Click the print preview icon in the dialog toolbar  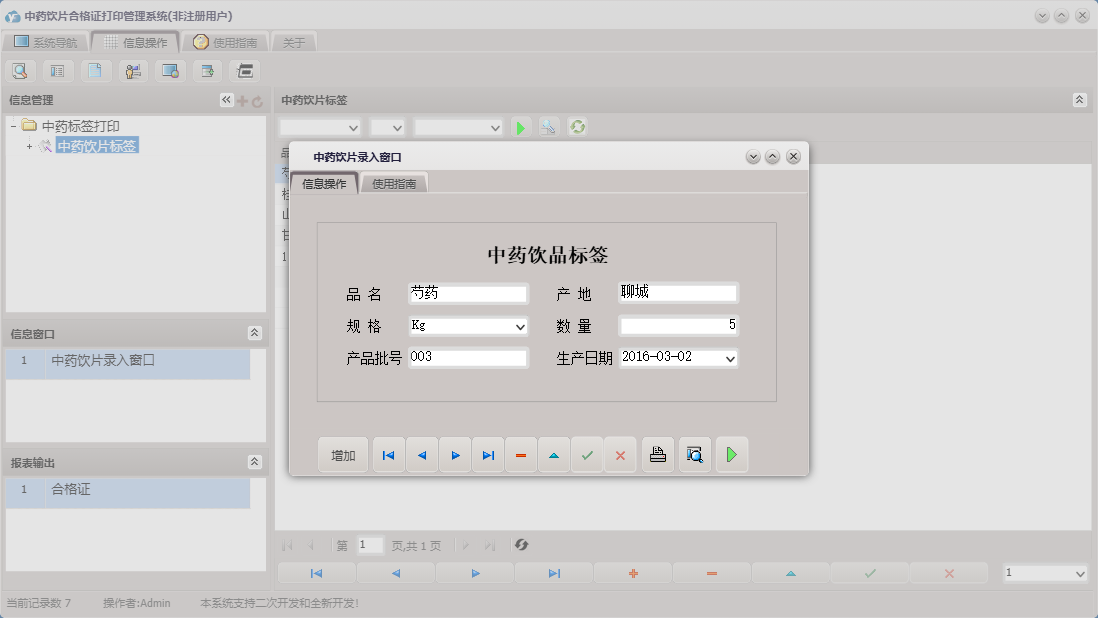point(694,454)
